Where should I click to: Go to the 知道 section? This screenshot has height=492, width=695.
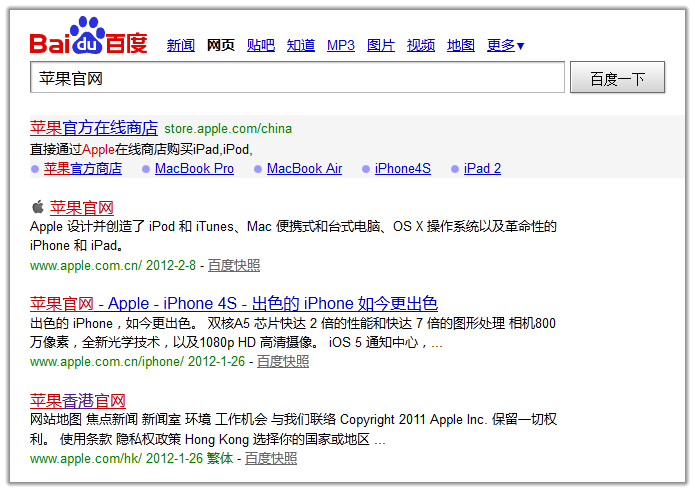(x=301, y=45)
